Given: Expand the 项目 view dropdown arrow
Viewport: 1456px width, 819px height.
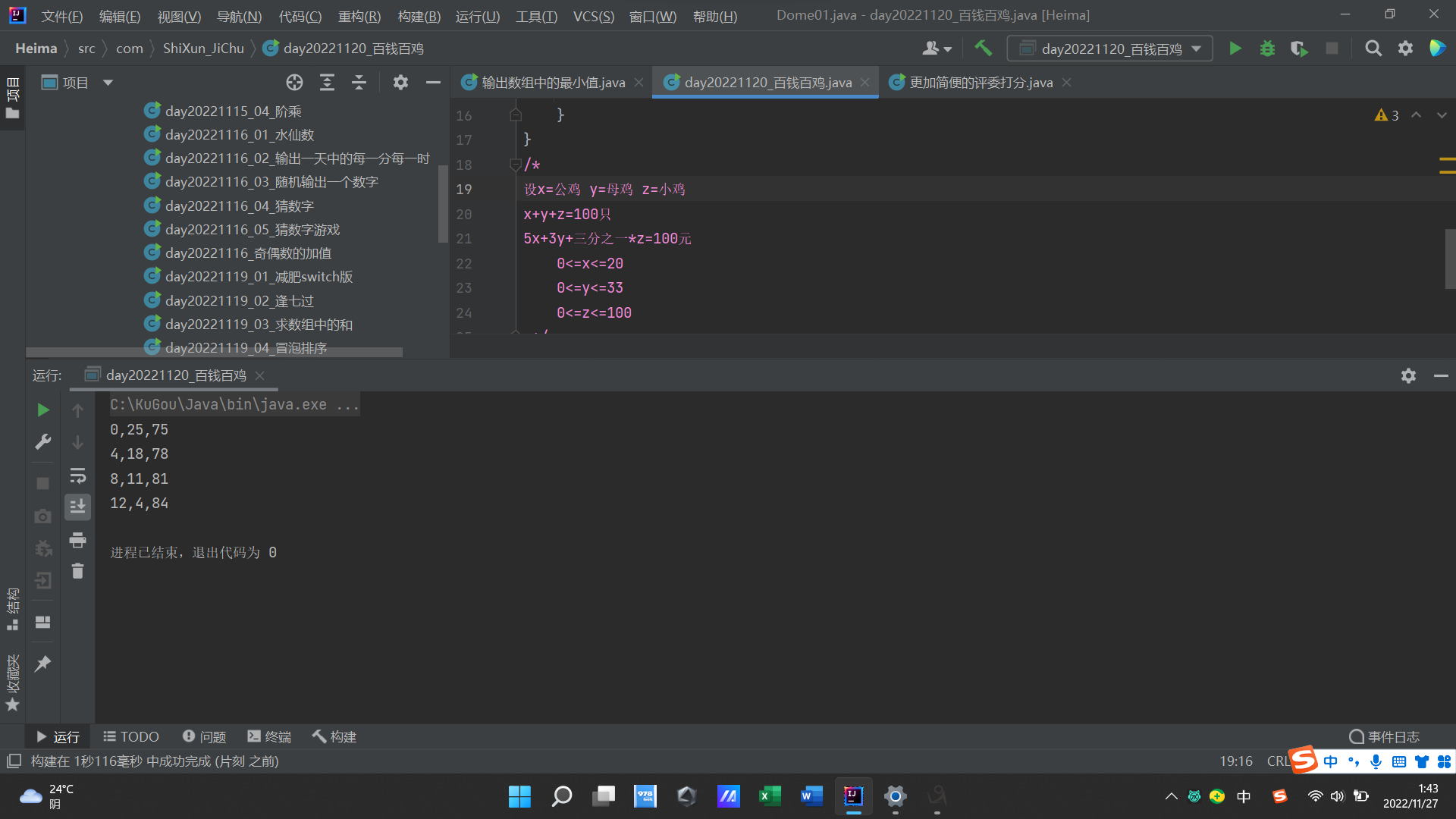Looking at the screenshot, I should tap(108, 83).
